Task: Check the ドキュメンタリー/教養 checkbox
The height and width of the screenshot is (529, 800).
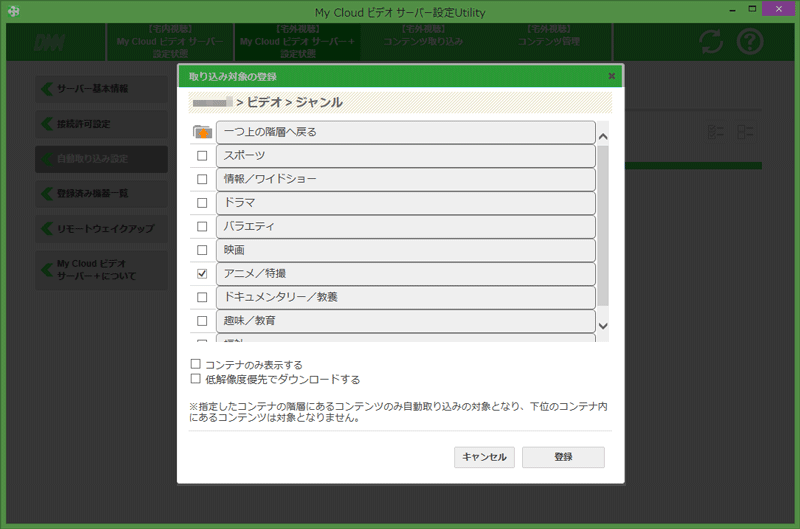Action: 202,297
